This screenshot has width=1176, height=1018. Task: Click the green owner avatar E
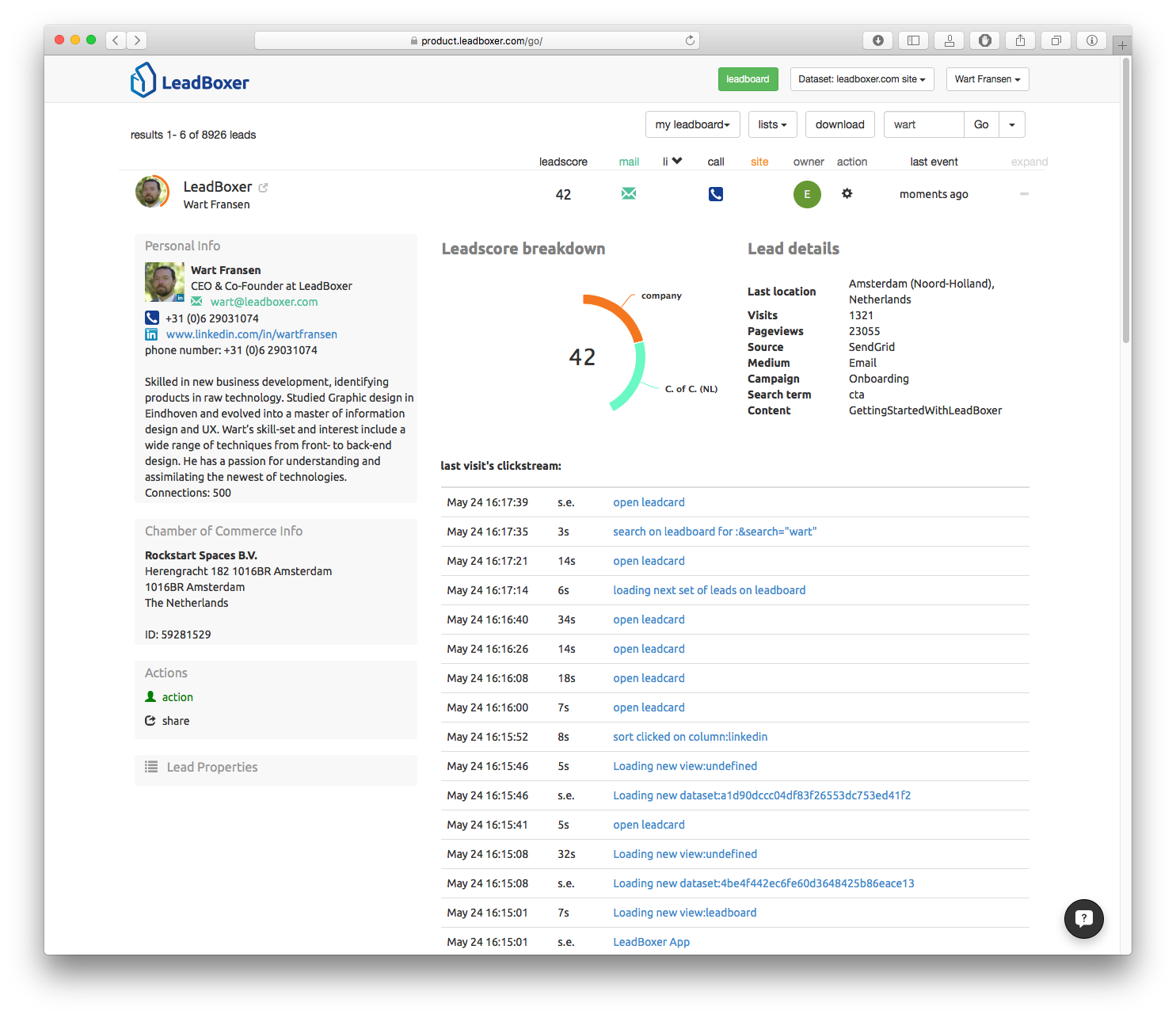point(807,194)
